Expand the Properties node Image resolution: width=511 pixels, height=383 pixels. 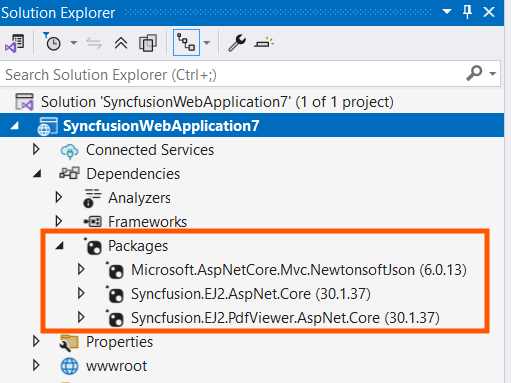click(x=36, y=342)
